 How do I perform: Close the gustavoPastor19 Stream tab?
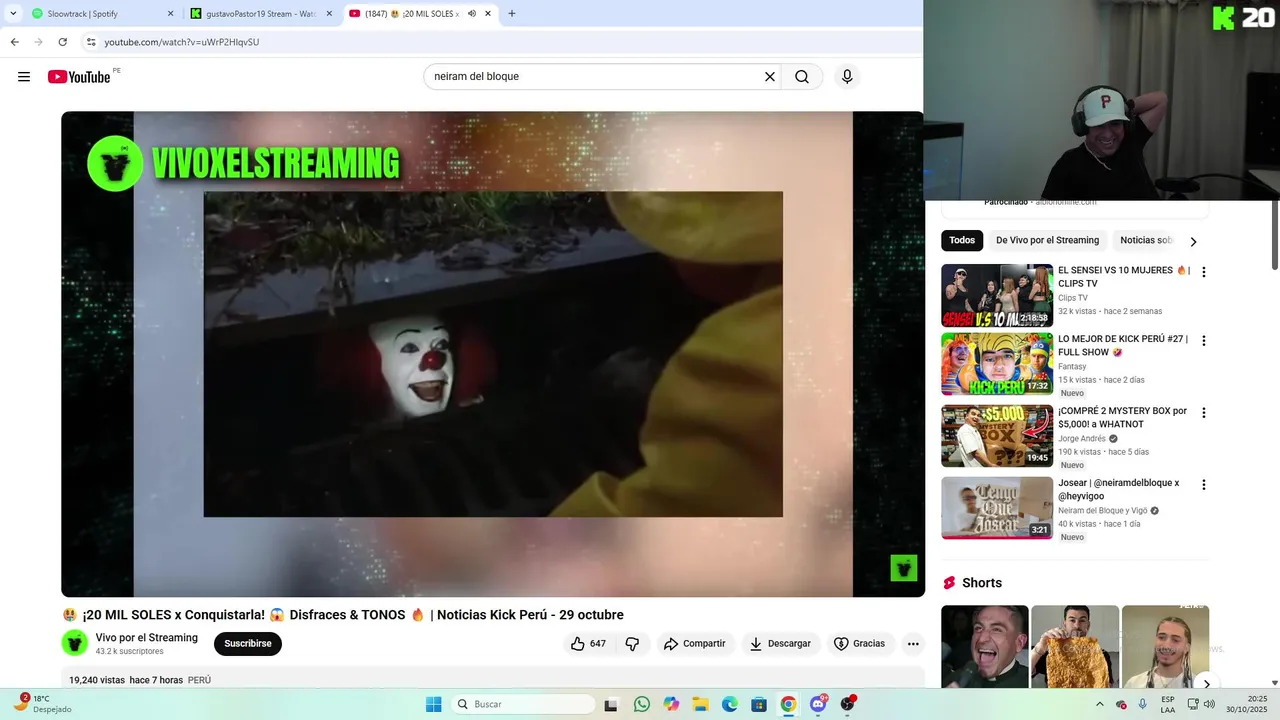pyautogui.click(x=329, y=14)
